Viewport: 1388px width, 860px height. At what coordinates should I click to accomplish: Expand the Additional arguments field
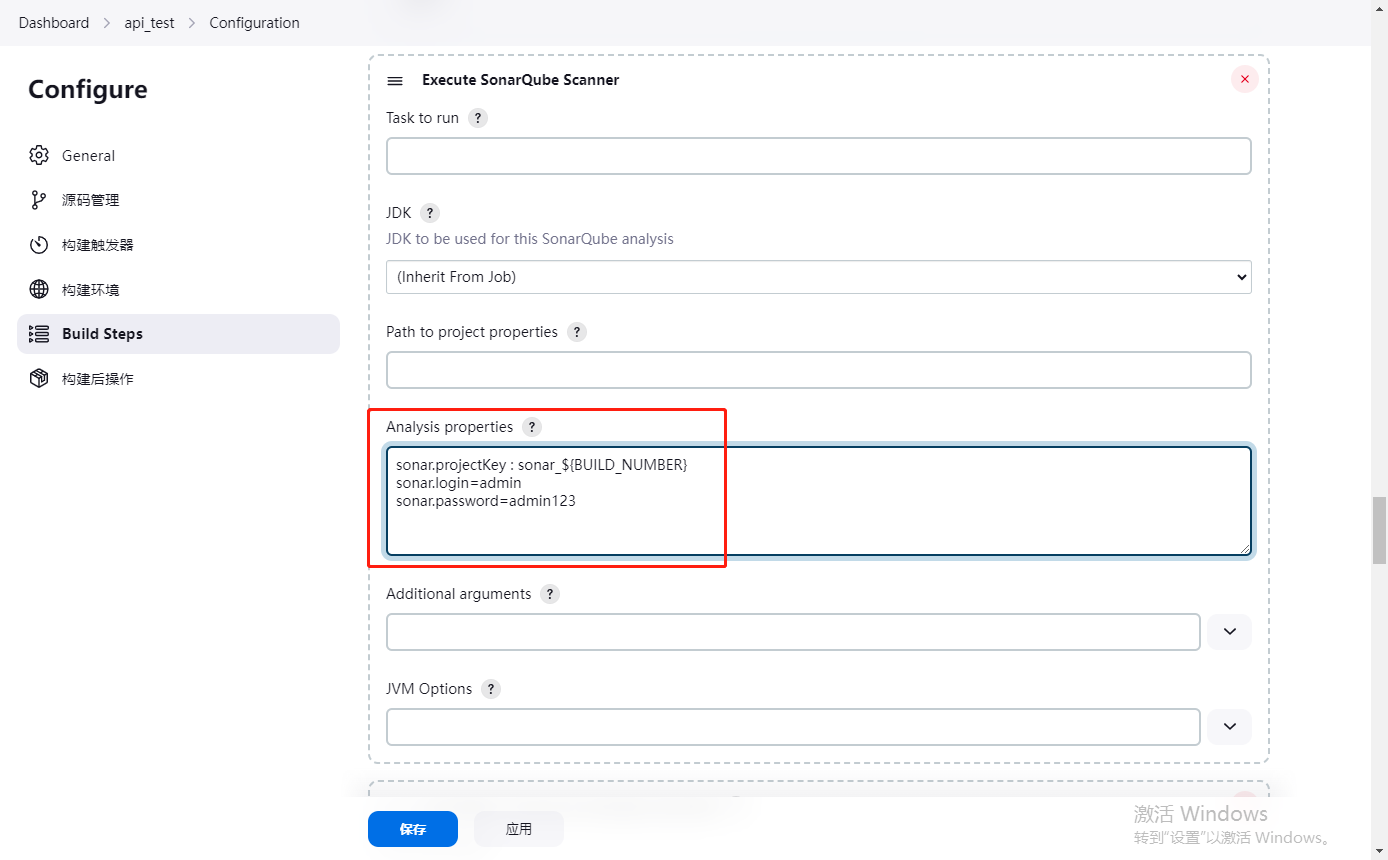[1229, 632]
